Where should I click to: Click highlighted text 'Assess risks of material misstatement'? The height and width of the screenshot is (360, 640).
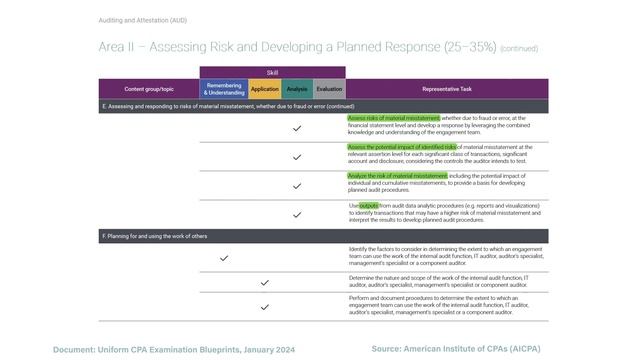tap(393, 118)
